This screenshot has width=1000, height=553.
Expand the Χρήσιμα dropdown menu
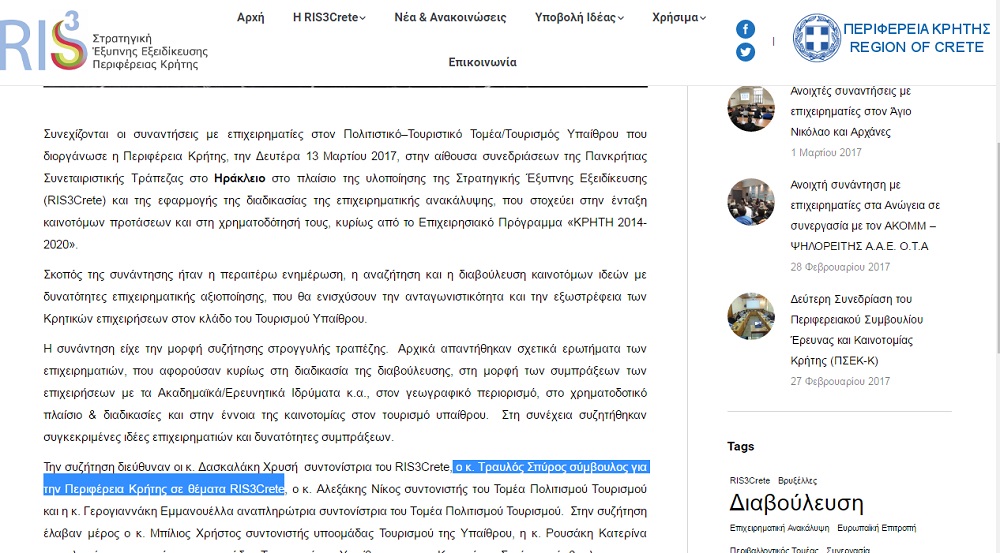679,17
